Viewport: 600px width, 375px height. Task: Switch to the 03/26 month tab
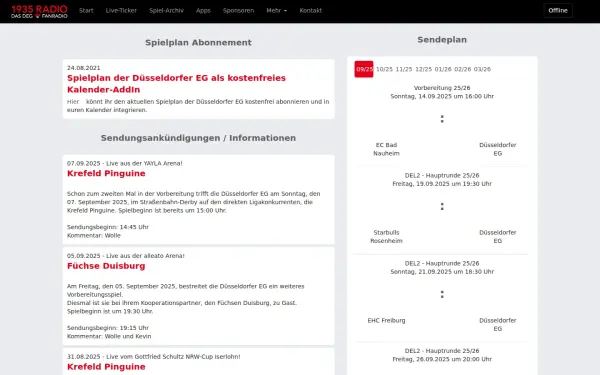click(x=482, y=69)
